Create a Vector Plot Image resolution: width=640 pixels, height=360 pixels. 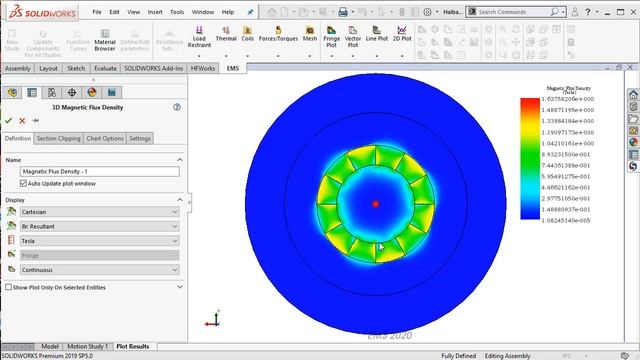tap(353, 37)
